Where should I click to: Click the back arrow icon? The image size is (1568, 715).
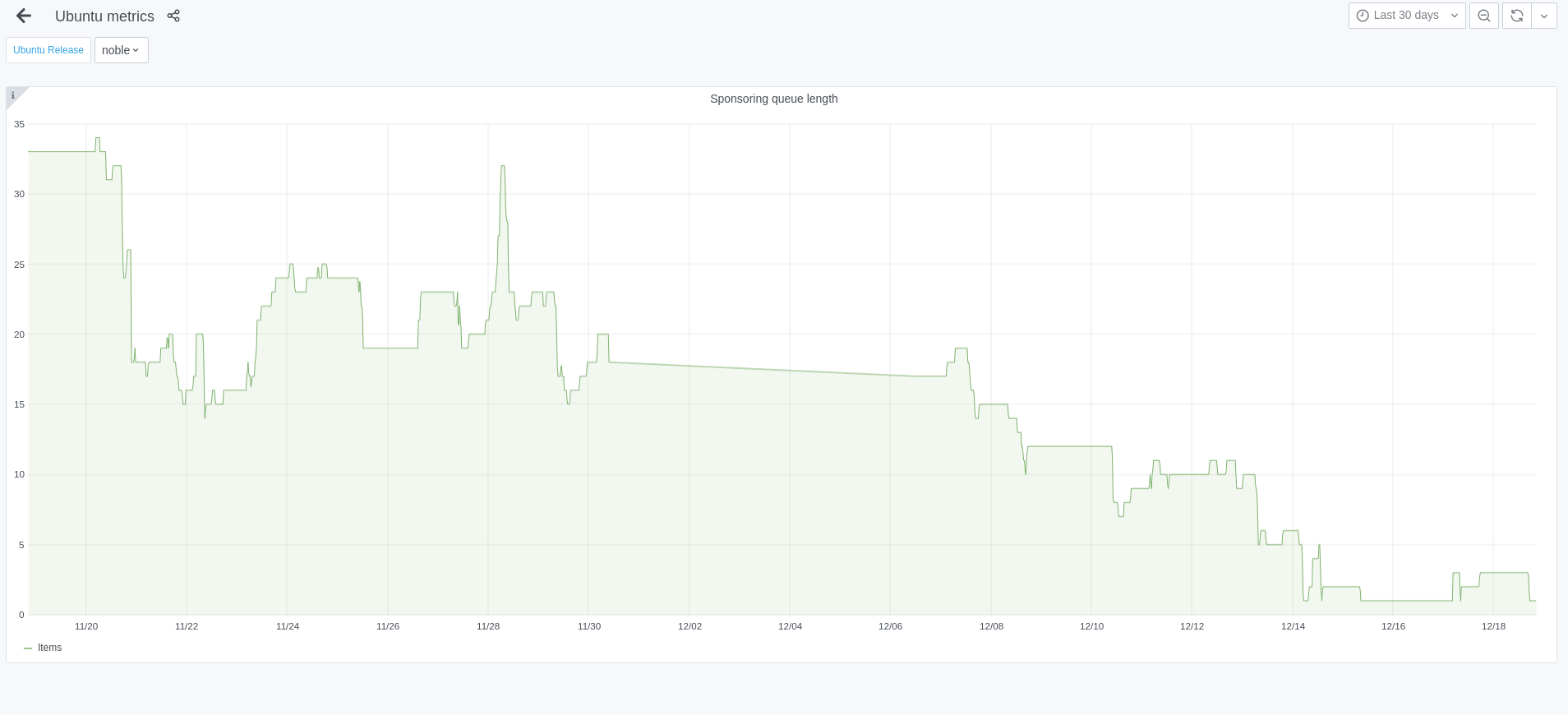(x=24, y=16)
